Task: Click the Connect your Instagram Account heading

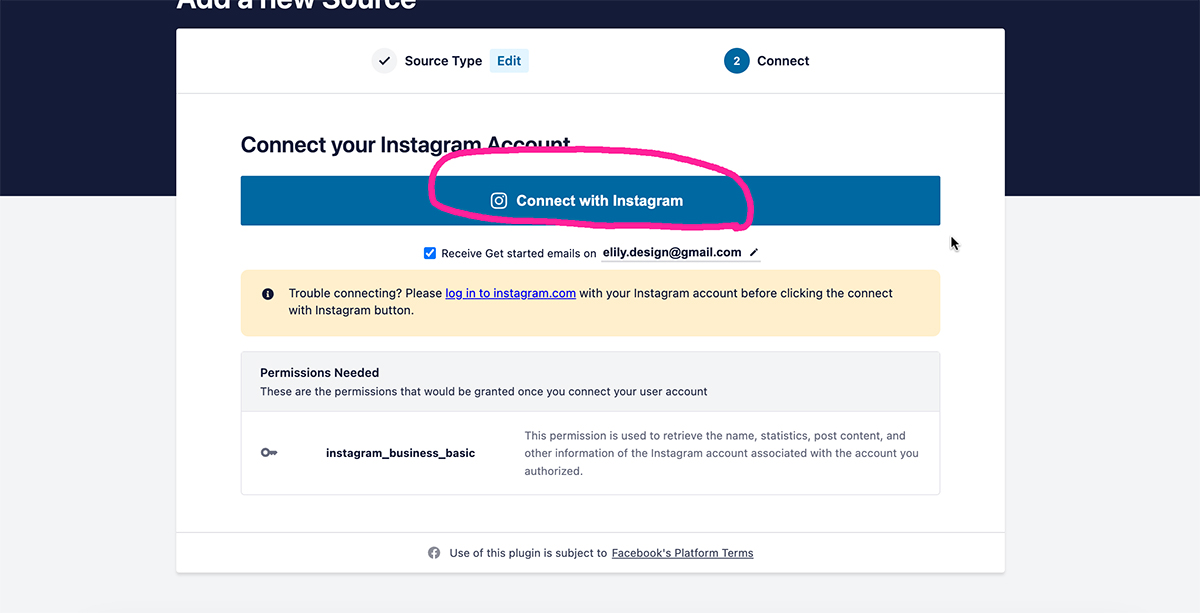Action: click(405, 145)
